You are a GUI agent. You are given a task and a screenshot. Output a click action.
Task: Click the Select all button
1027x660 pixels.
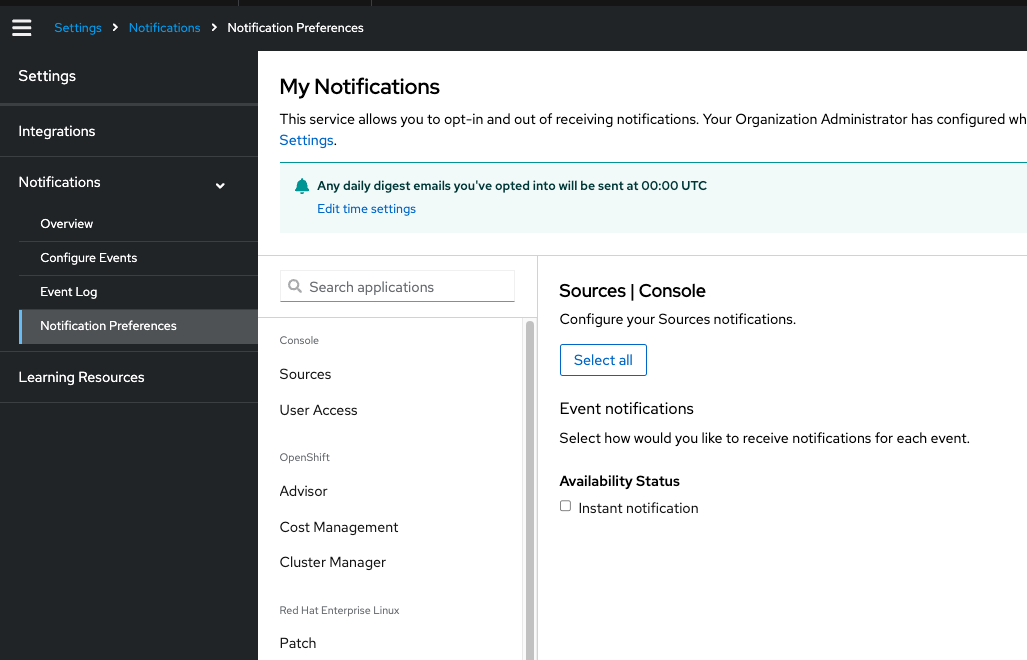(x=603, y=360)
